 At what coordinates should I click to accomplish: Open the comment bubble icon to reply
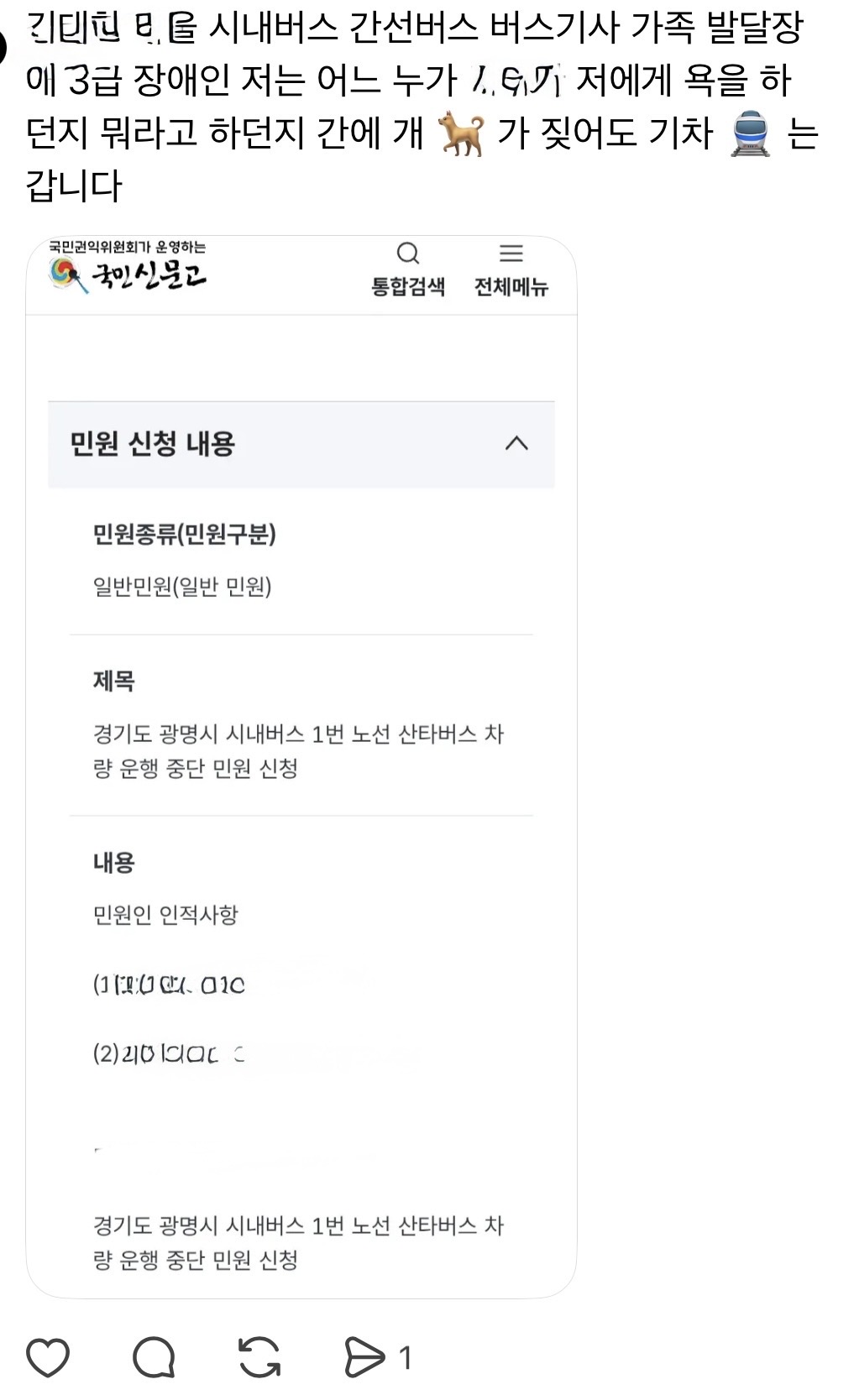pos(154,1357)
